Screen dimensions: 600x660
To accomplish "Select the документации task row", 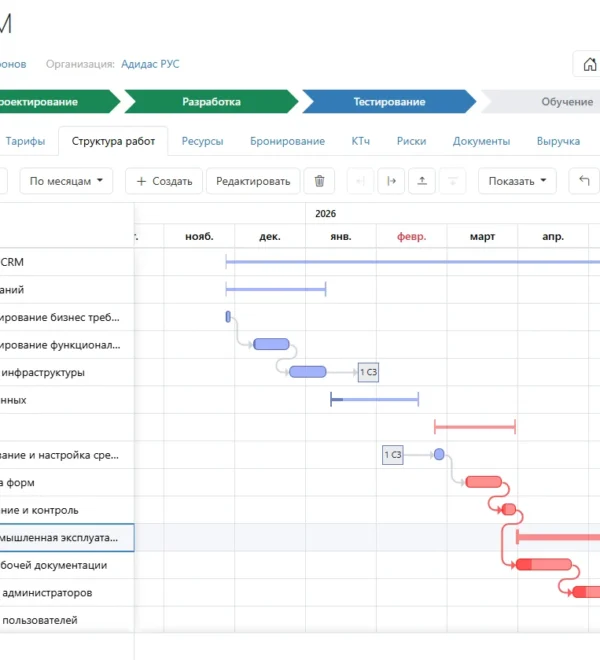I will coord(67,565).
